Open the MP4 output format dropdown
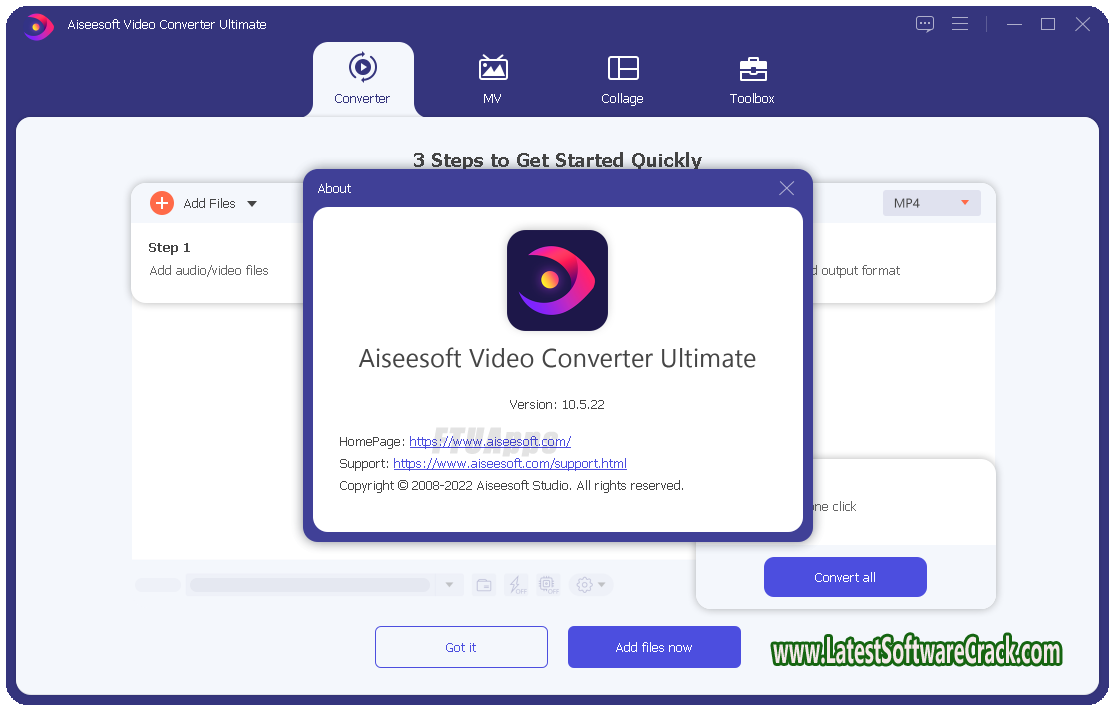The image size is (1112, 706). [x=931, y=203]
